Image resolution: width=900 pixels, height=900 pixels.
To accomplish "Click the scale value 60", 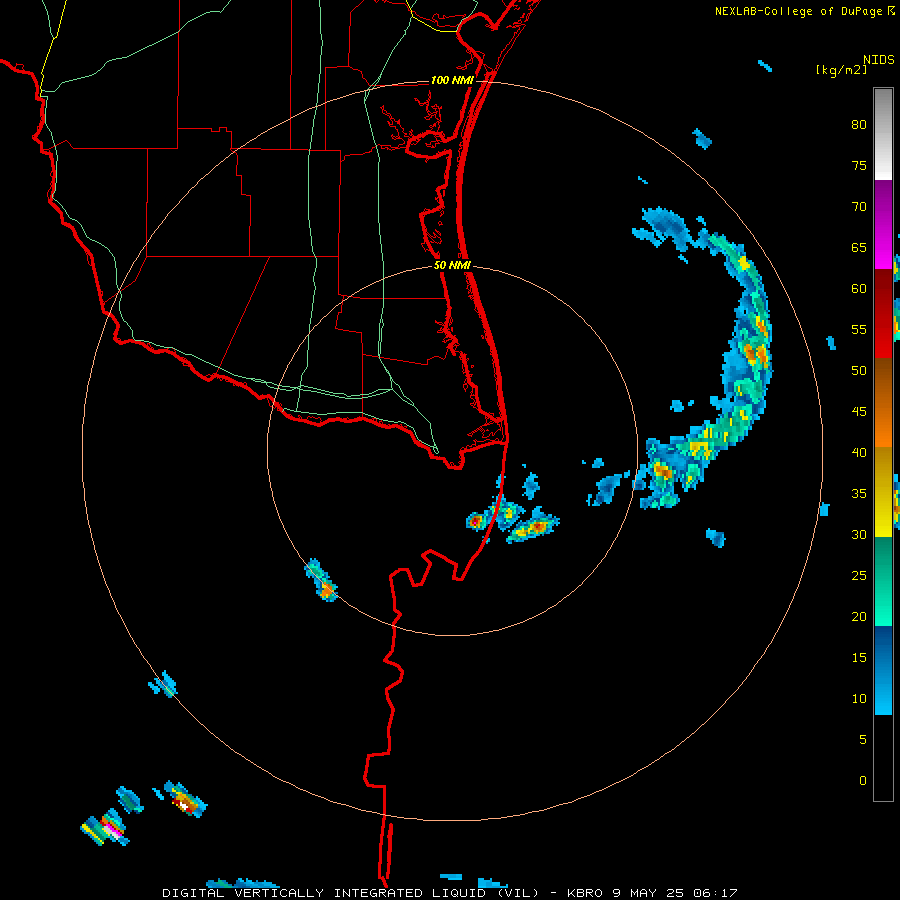I will click(x=859, y=289).
